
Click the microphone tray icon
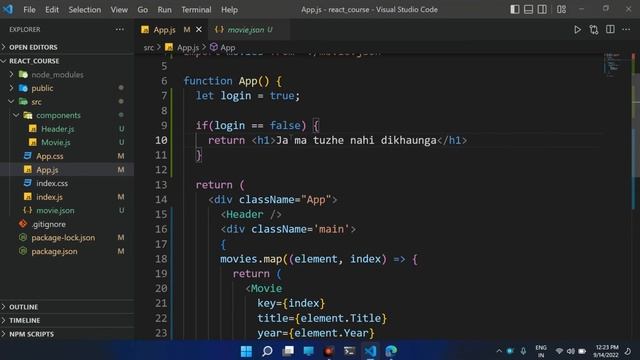523,351
